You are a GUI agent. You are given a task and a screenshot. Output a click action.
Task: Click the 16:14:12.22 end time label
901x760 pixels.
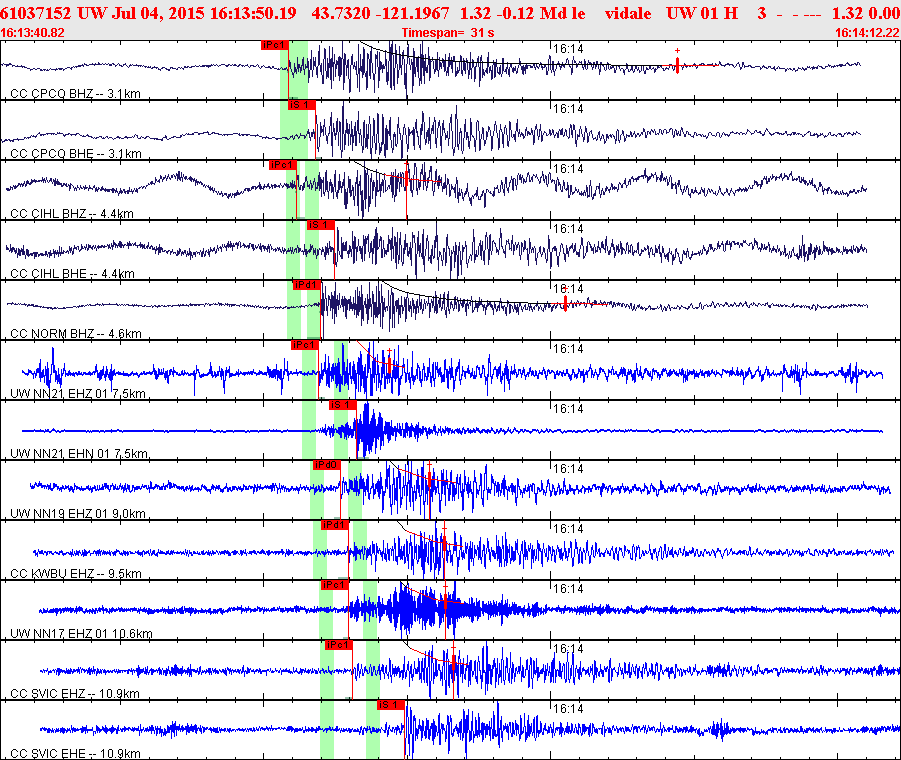pyautogui.click(x=867, y=33)
